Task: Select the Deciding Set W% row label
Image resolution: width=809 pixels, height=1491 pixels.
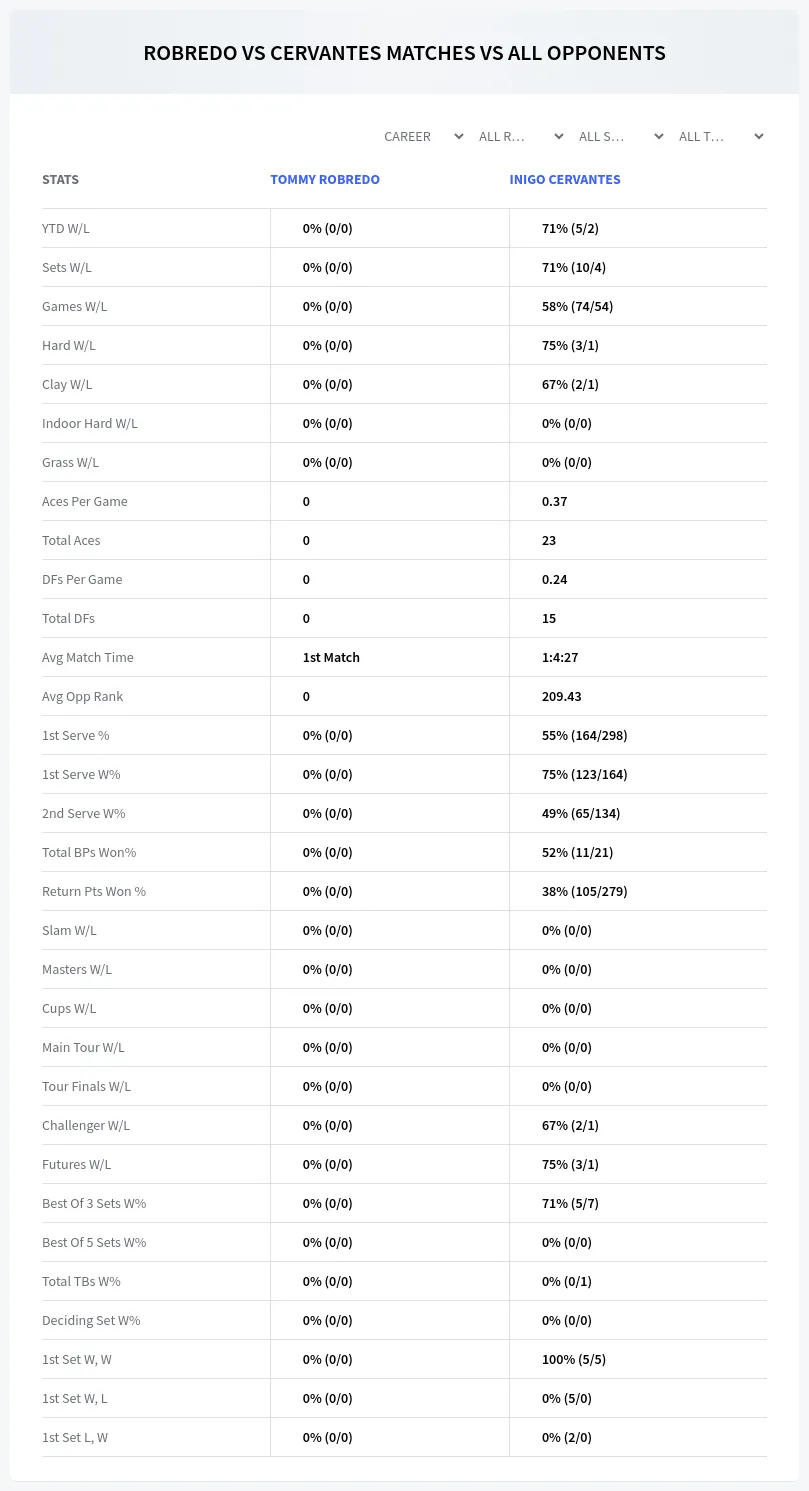Action: coord(91,1320)
